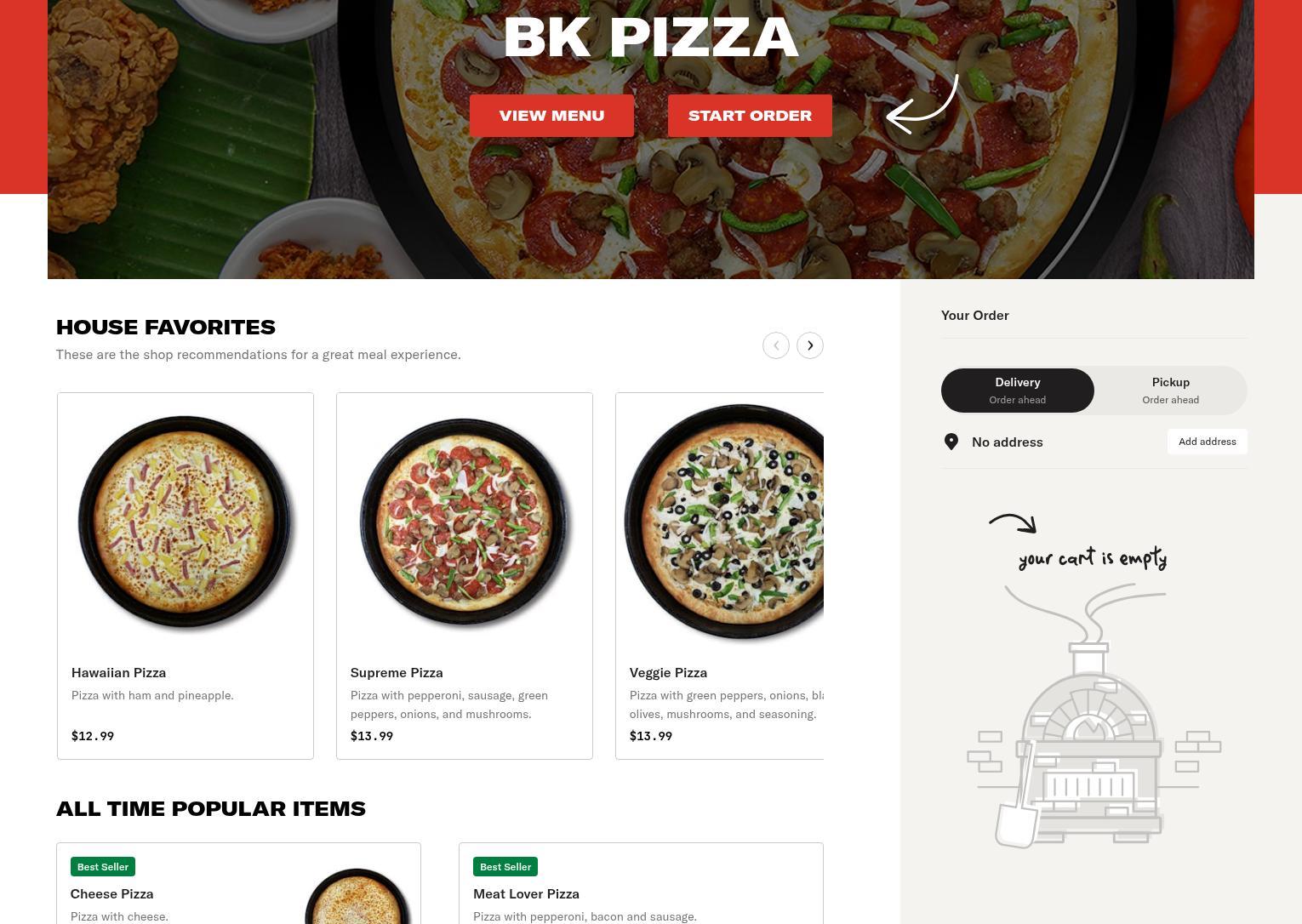Open the View Menu button
This screenshot has height=924, width=1302.
click(x=551, y=116)
